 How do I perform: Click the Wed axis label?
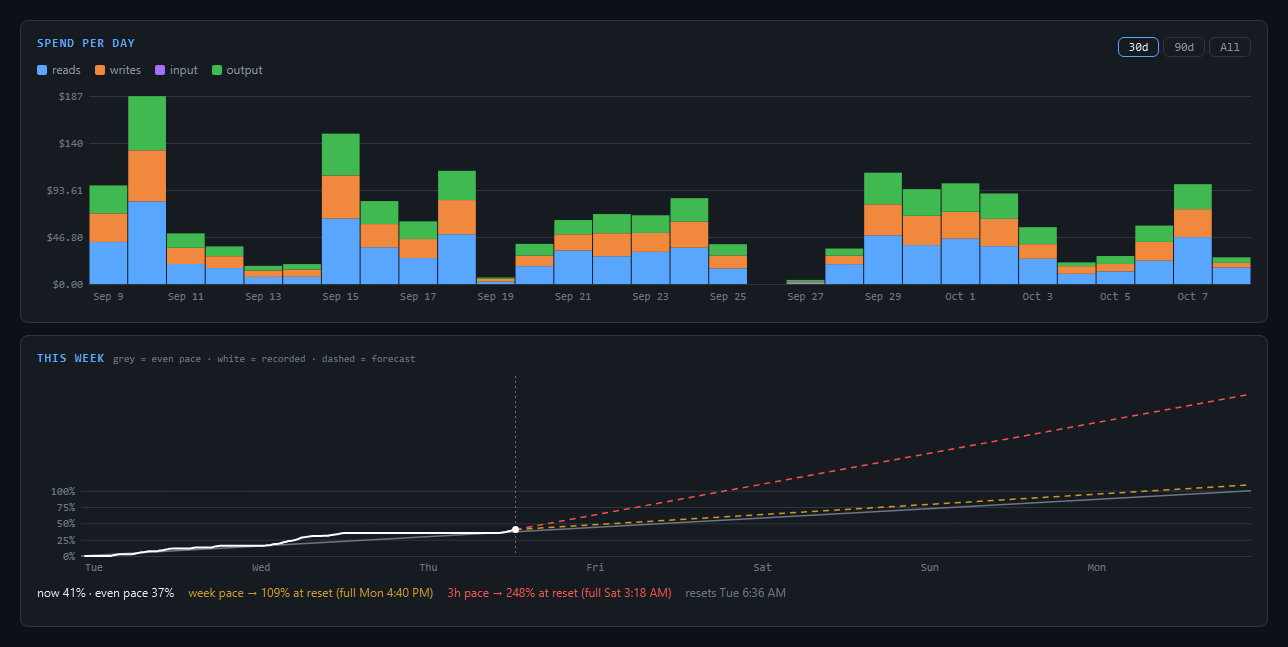click(261, 568)
